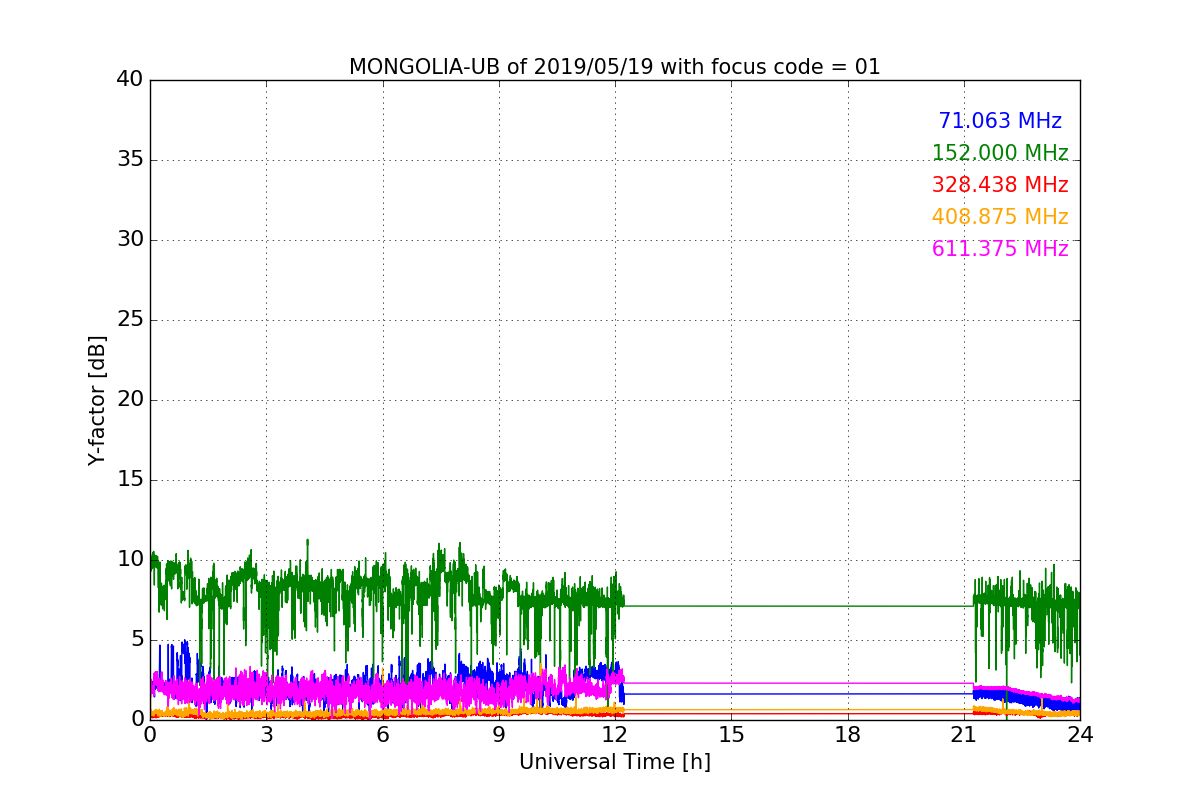Click the Universal Time [h] axis label

[x=615, y=762]
